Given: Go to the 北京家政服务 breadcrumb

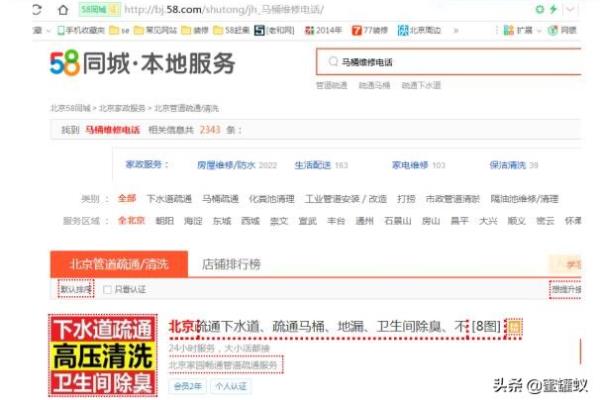Looking at the screenshot, I should pyautogui.click(x=122, y=108).
